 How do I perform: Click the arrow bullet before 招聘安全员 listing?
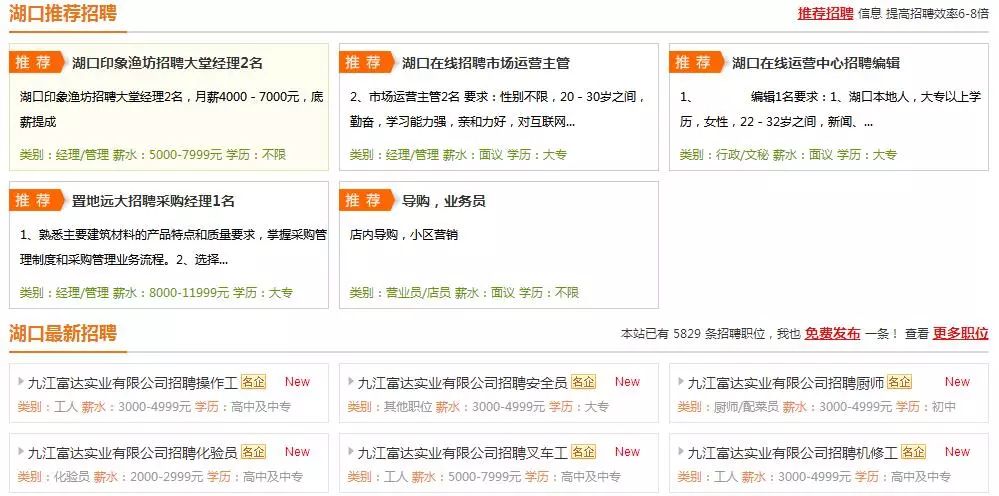pos(351,381)
